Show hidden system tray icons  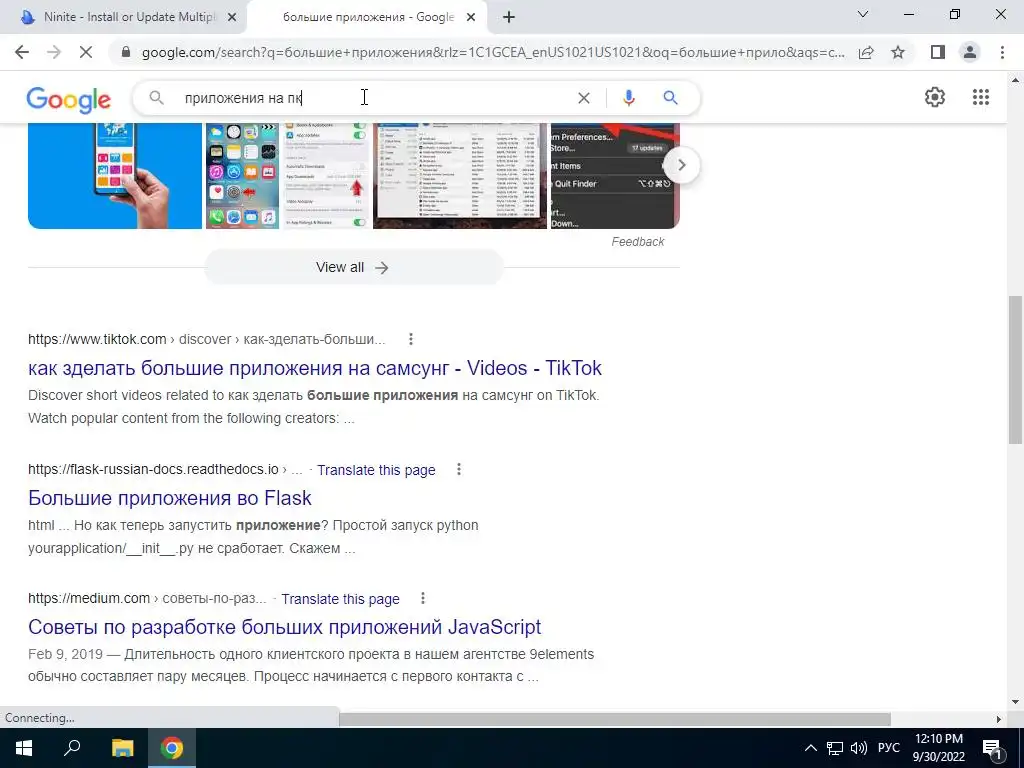click(x=810, y=748)
